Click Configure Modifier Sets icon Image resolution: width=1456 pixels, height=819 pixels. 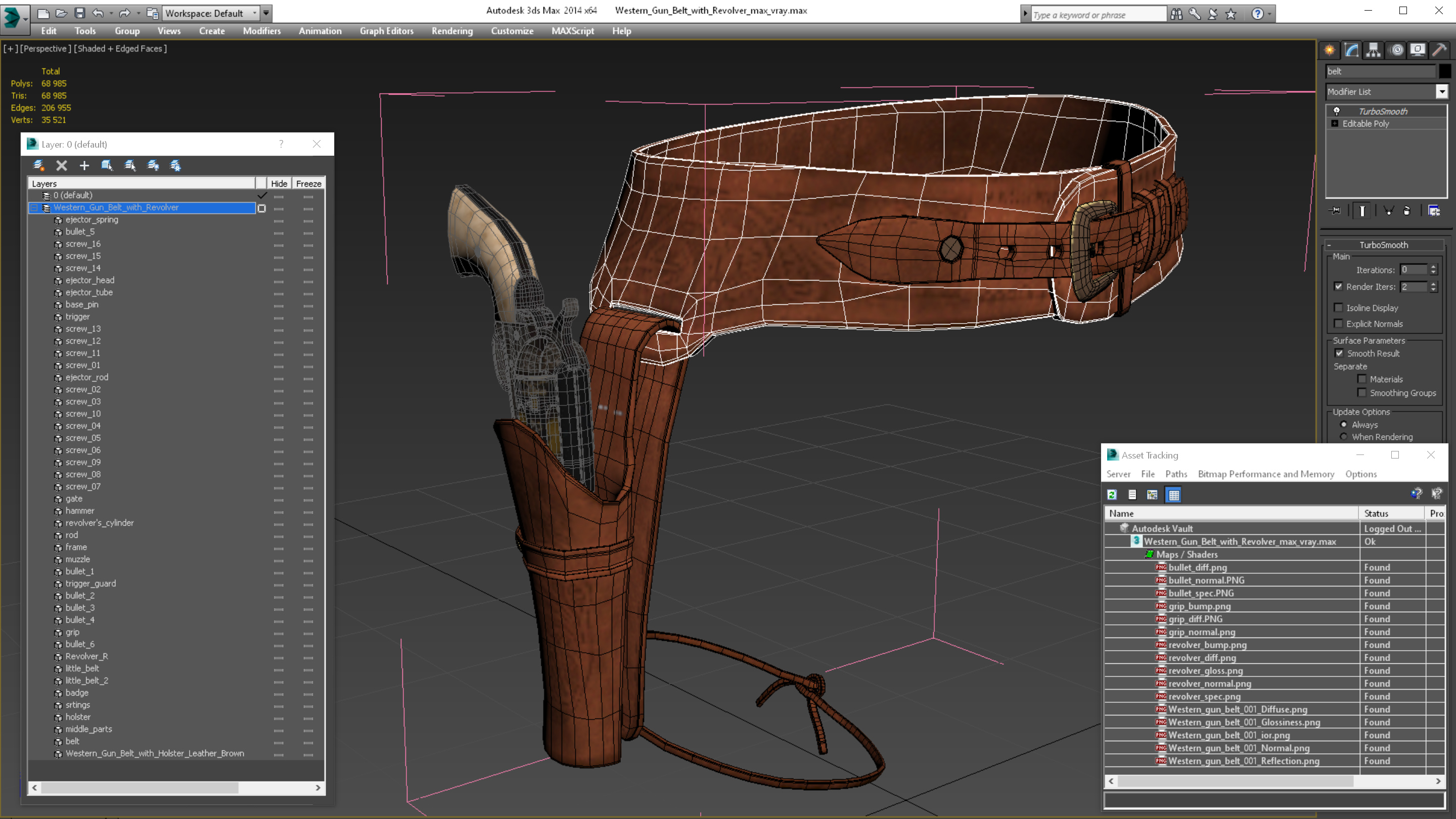[1434, 211]
